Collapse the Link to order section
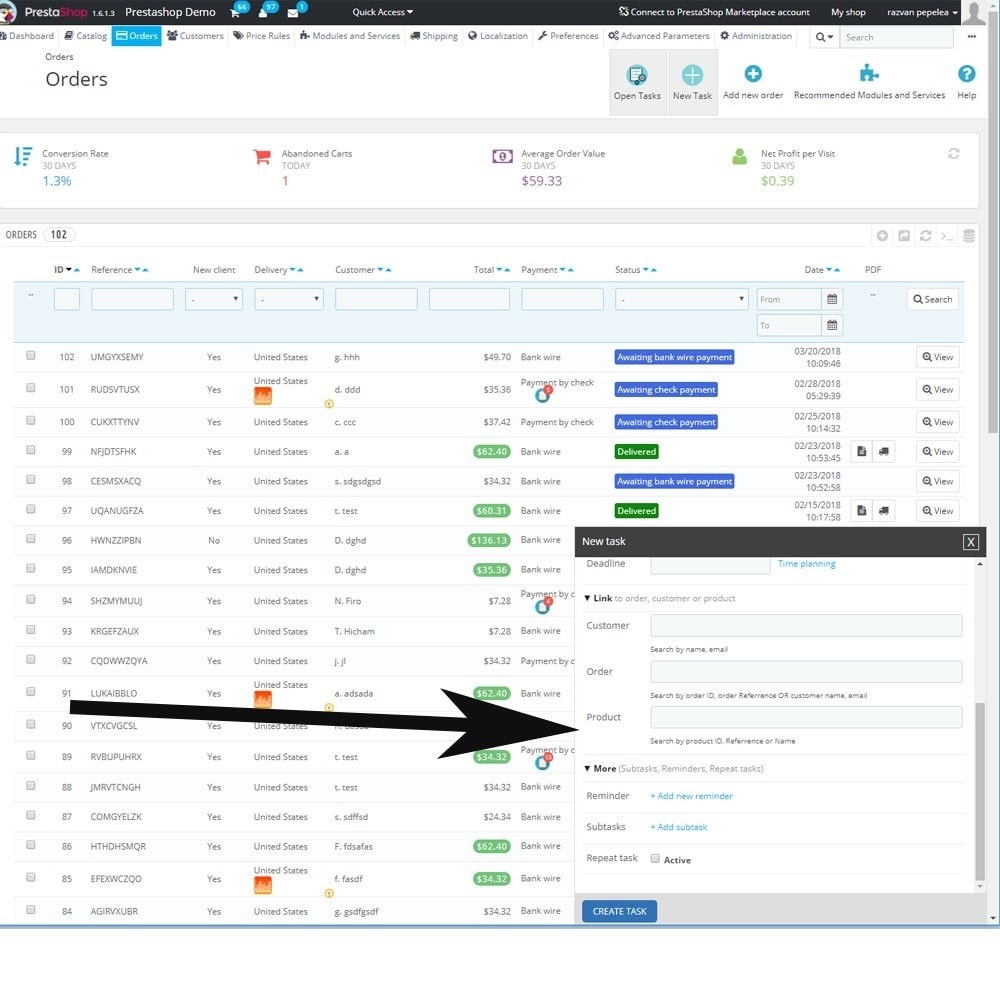 589,596
